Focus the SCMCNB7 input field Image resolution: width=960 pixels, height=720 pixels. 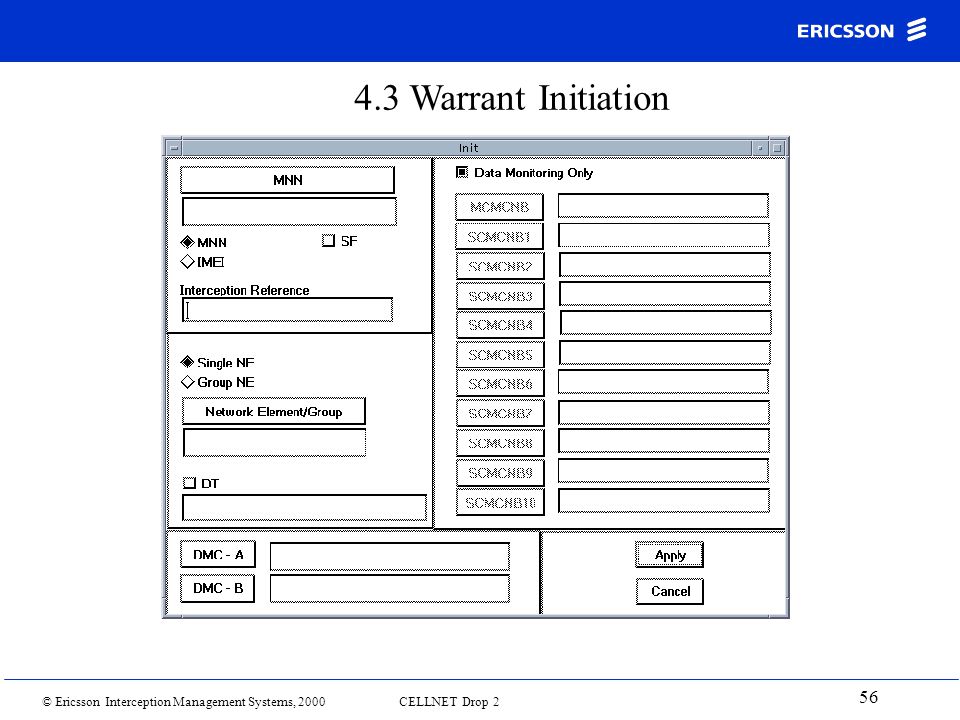pos(664,413)
